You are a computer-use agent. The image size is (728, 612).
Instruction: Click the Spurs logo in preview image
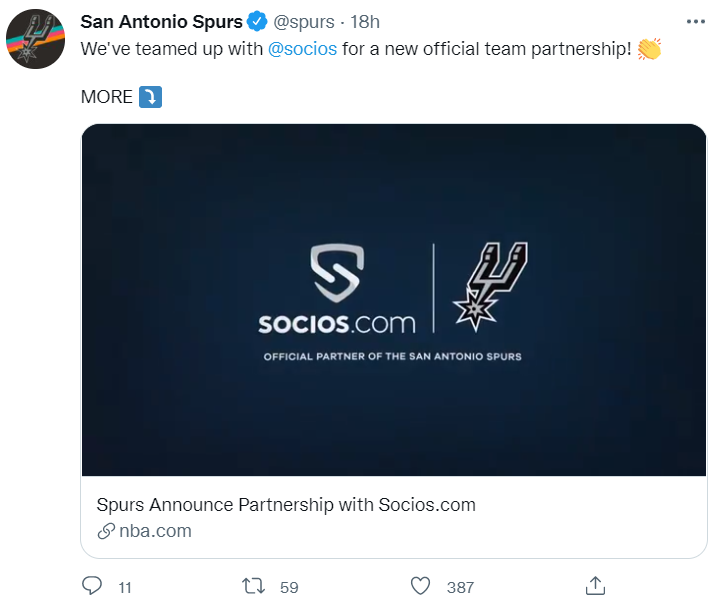[x=490, y=286]
